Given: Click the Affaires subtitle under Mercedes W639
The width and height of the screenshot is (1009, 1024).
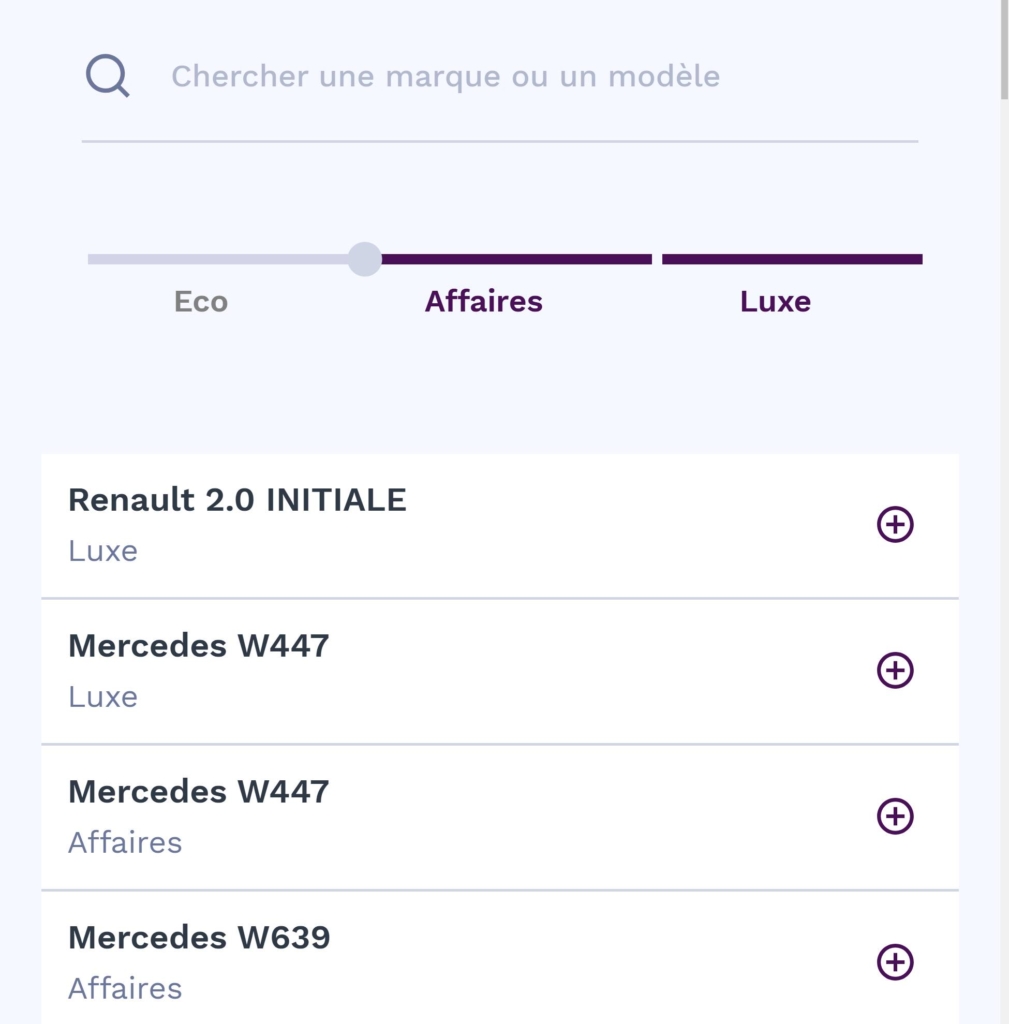Looking at the screenshot, I should click(x=125, y=988).
